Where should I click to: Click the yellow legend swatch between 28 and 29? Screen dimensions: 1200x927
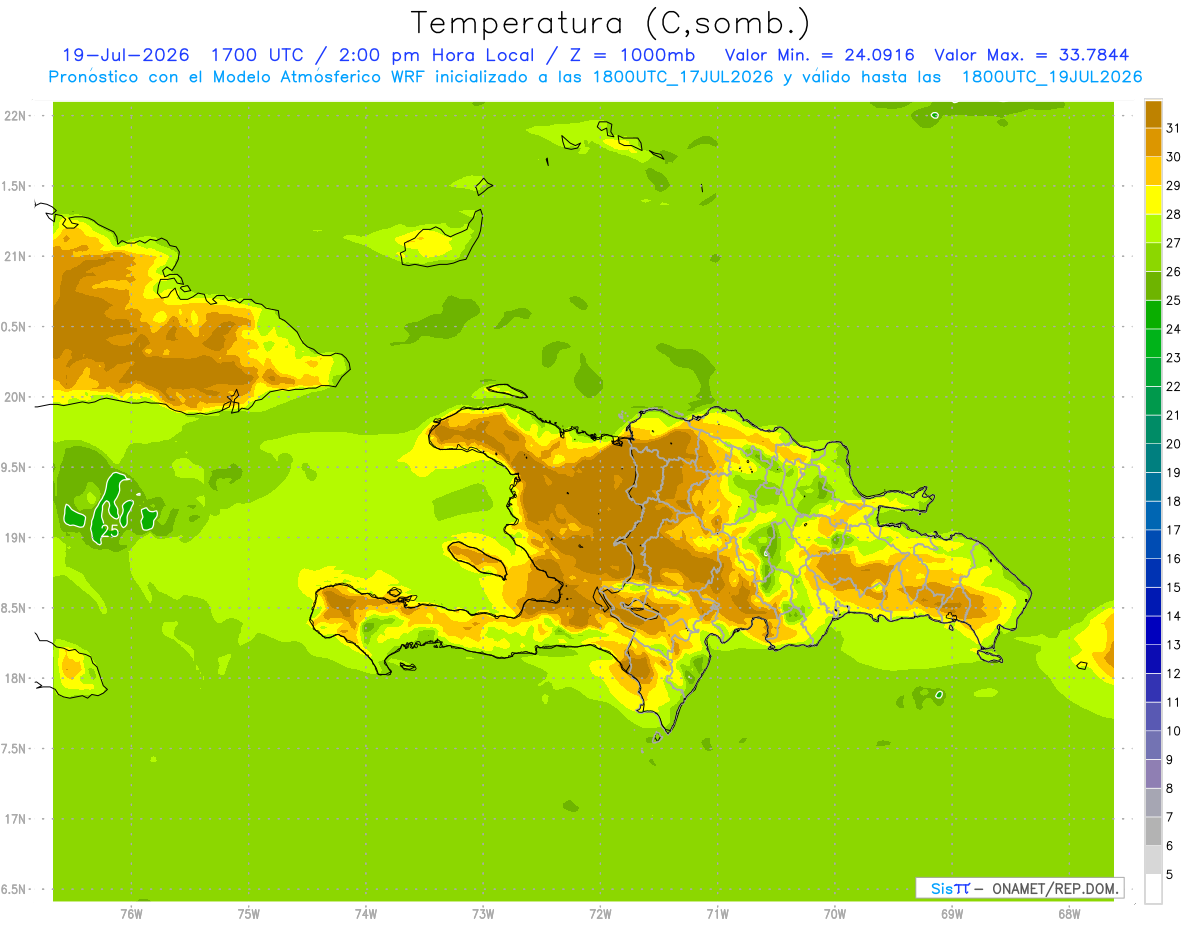pos(1153,200)
